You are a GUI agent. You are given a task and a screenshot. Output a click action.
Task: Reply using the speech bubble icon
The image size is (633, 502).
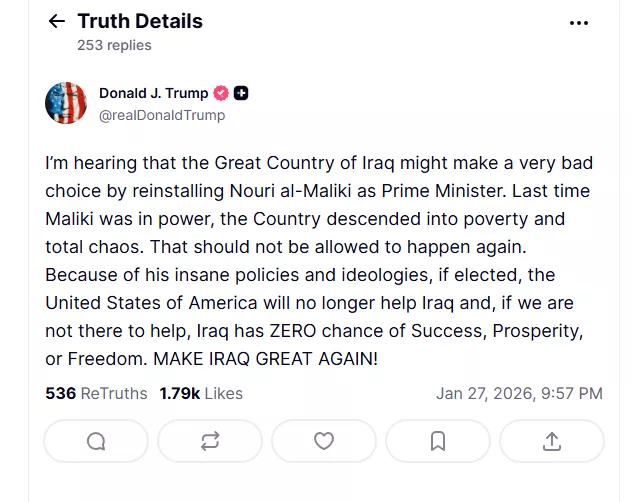click(96, 441)
